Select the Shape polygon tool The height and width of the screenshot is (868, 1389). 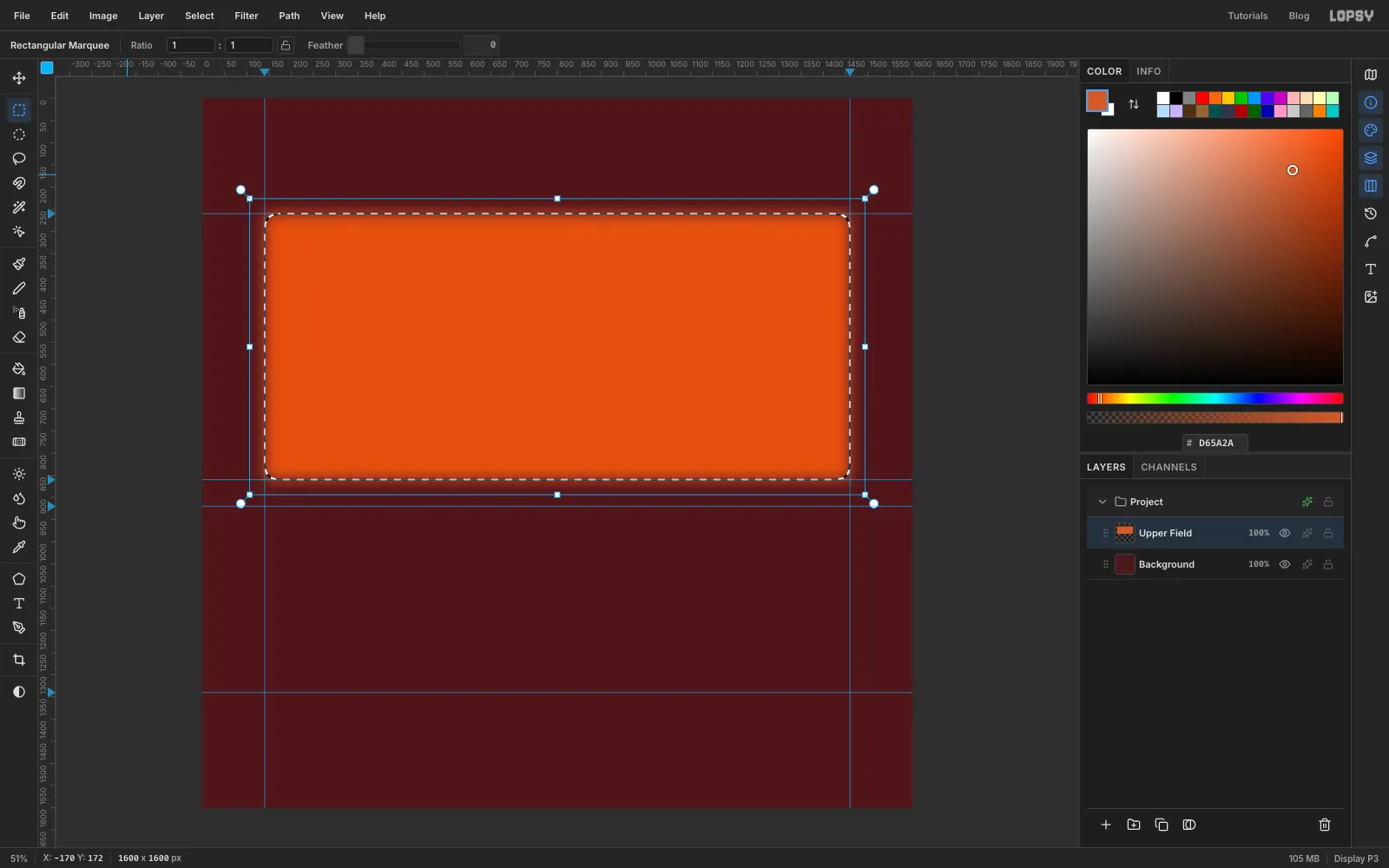point(19,579)
